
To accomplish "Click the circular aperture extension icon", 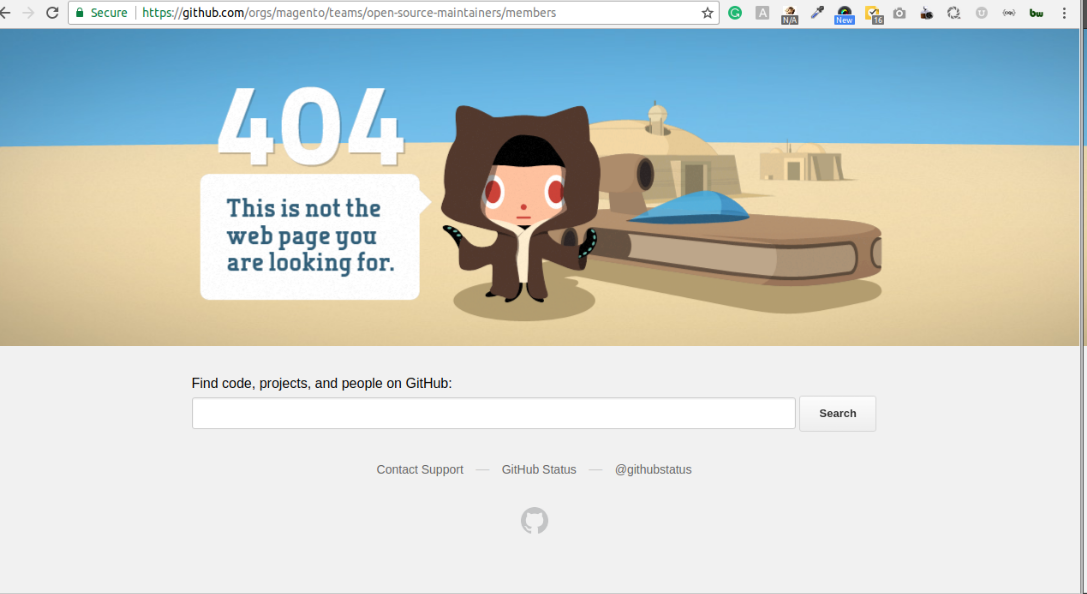I will coord(954,12).
